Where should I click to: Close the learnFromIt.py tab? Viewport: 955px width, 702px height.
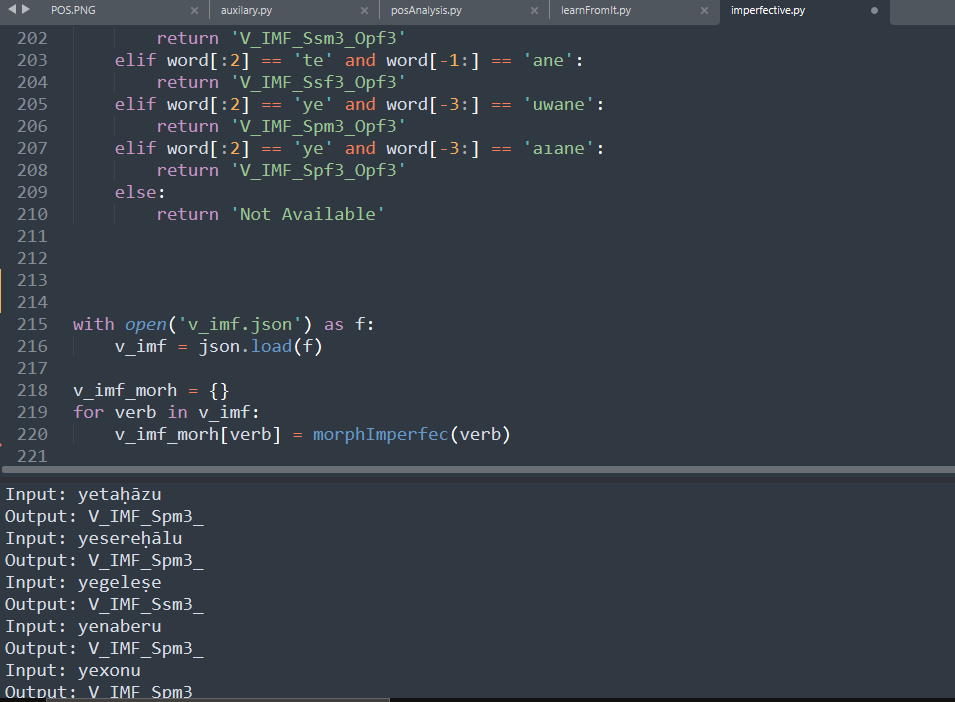(704, 11)
